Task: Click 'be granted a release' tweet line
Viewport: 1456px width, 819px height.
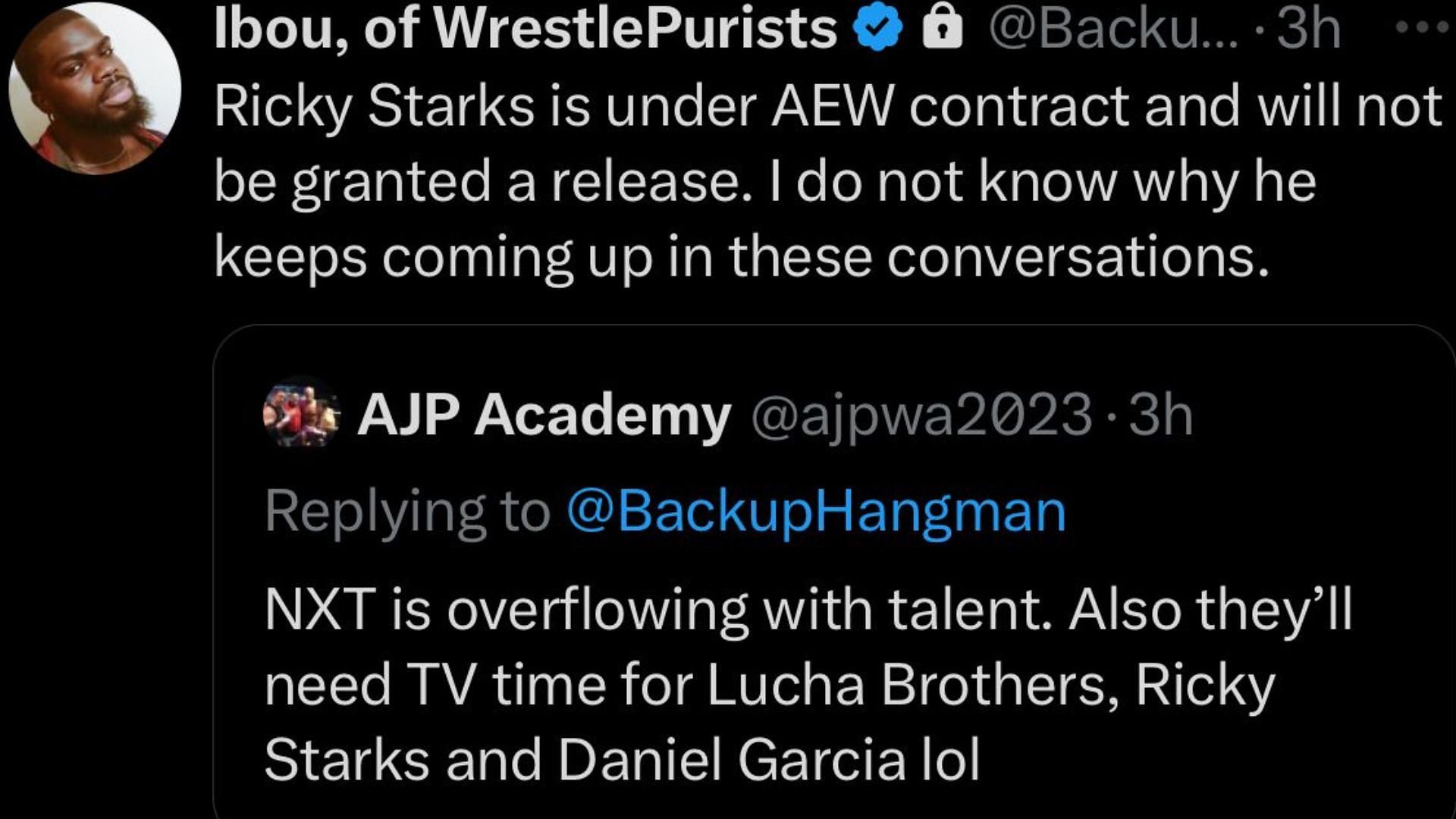Action: point(478,182)
